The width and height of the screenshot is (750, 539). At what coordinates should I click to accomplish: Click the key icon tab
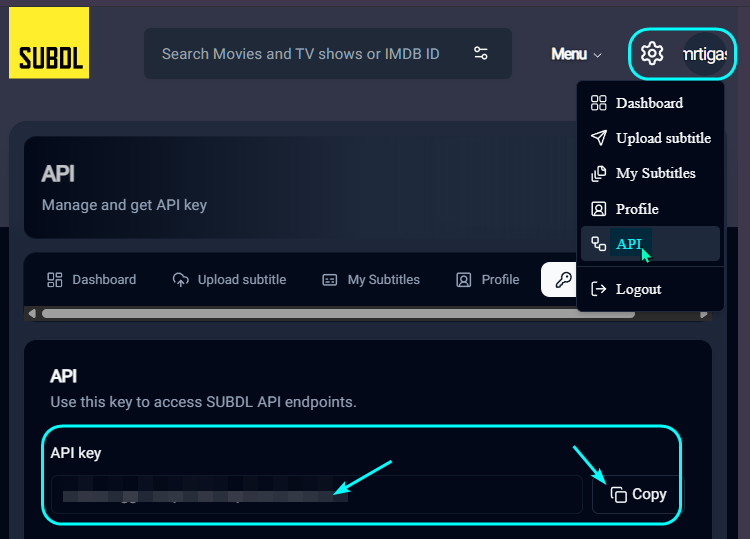[x=562, y=280]
